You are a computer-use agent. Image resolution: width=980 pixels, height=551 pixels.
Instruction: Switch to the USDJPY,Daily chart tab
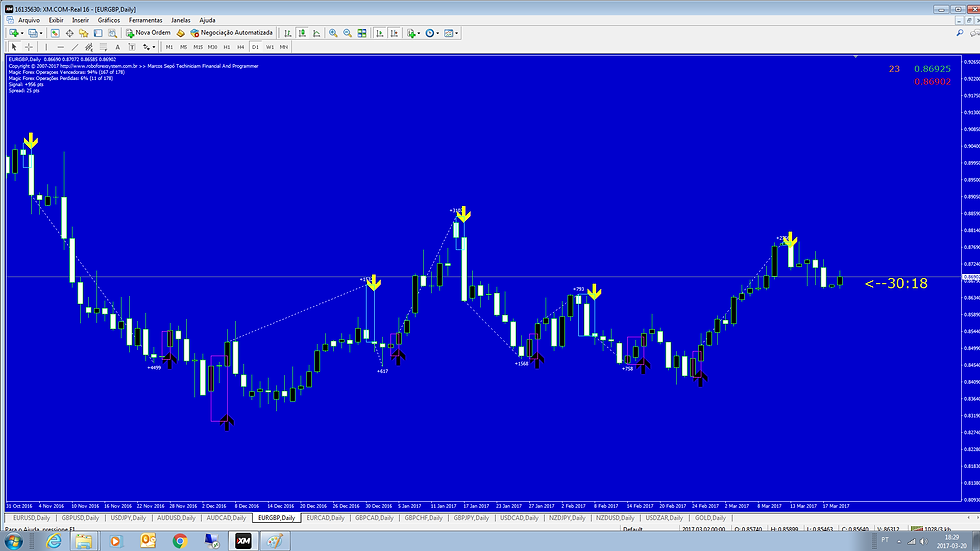click(x=128, y=518)
